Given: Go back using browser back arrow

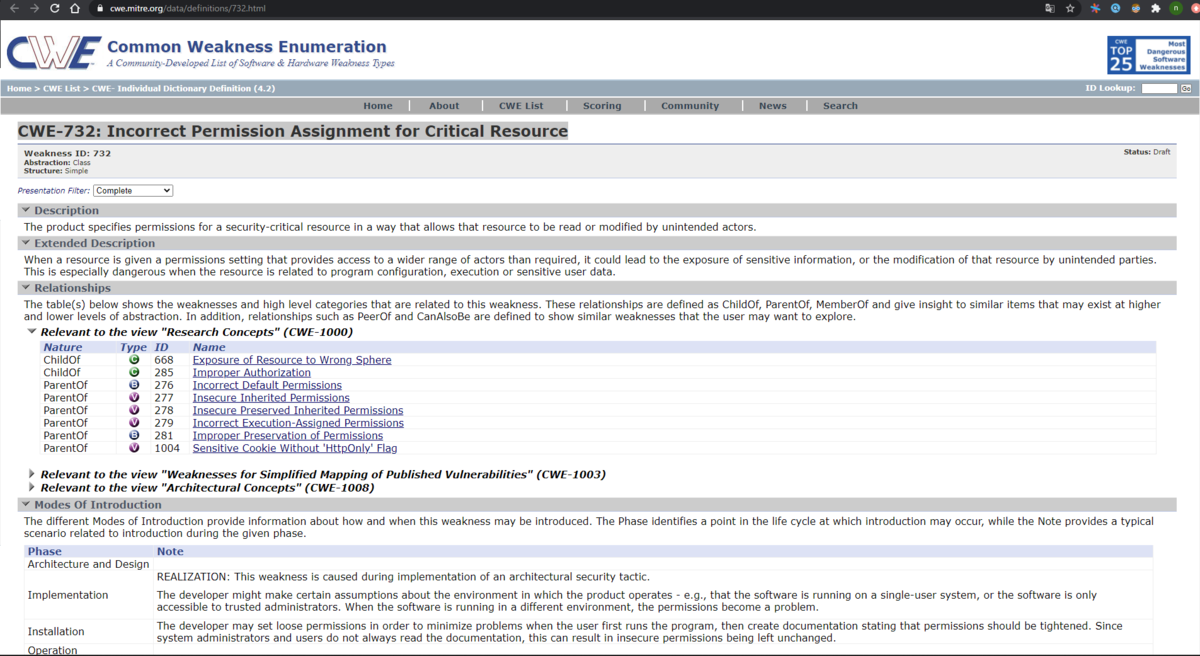Looking at the screenshot, I should tap(14, 8).
